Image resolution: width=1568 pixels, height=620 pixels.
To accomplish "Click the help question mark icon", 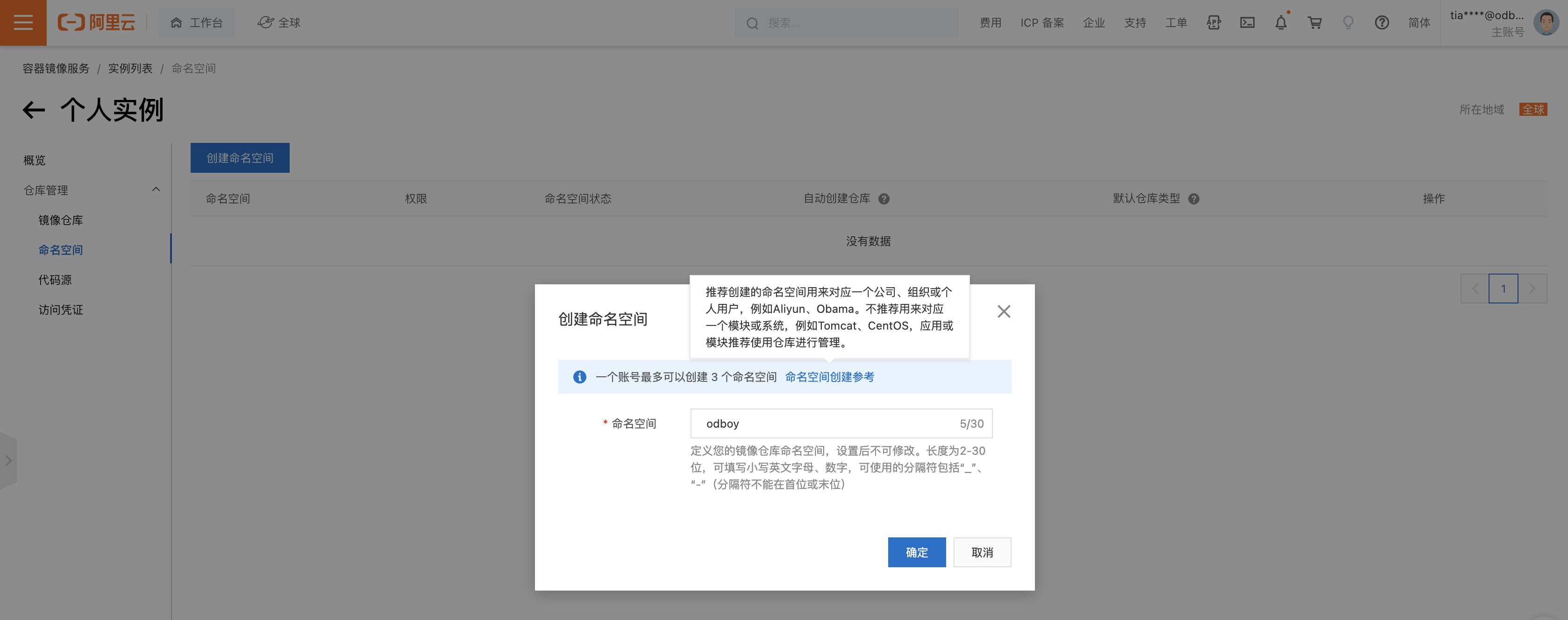I will pyautogui.click(x=1382, y=23).
